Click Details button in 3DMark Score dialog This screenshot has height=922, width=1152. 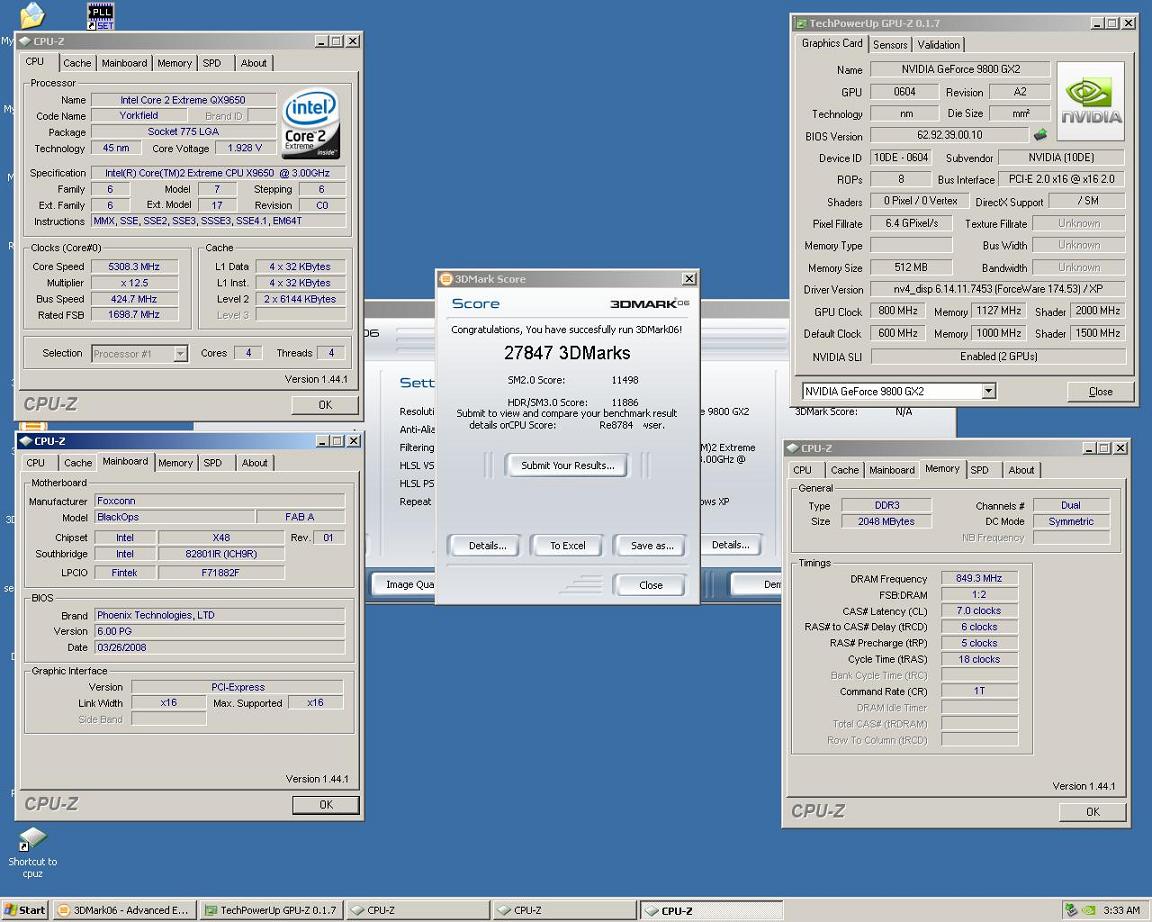(x=487, y=546)
